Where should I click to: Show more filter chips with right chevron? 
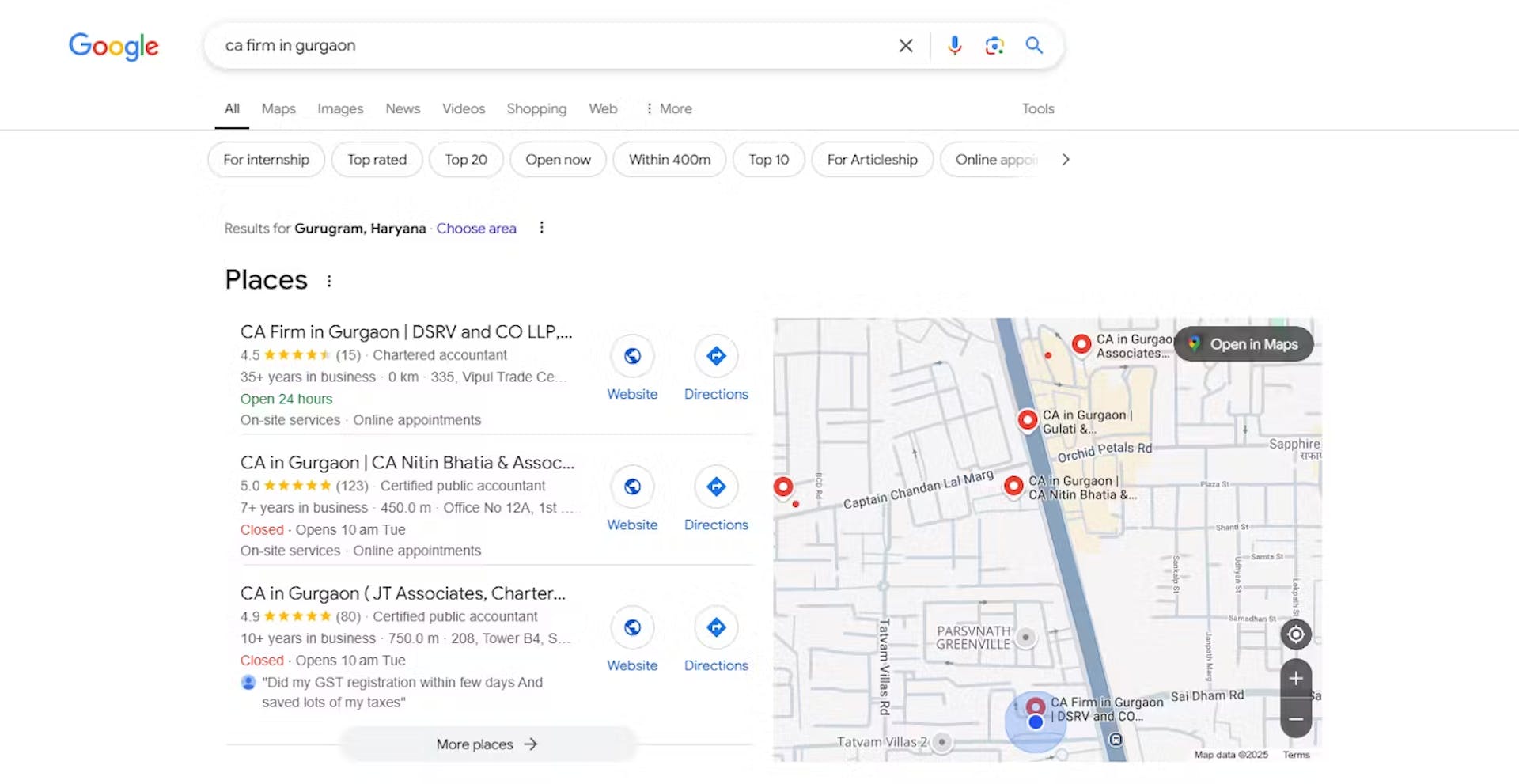1066,160
